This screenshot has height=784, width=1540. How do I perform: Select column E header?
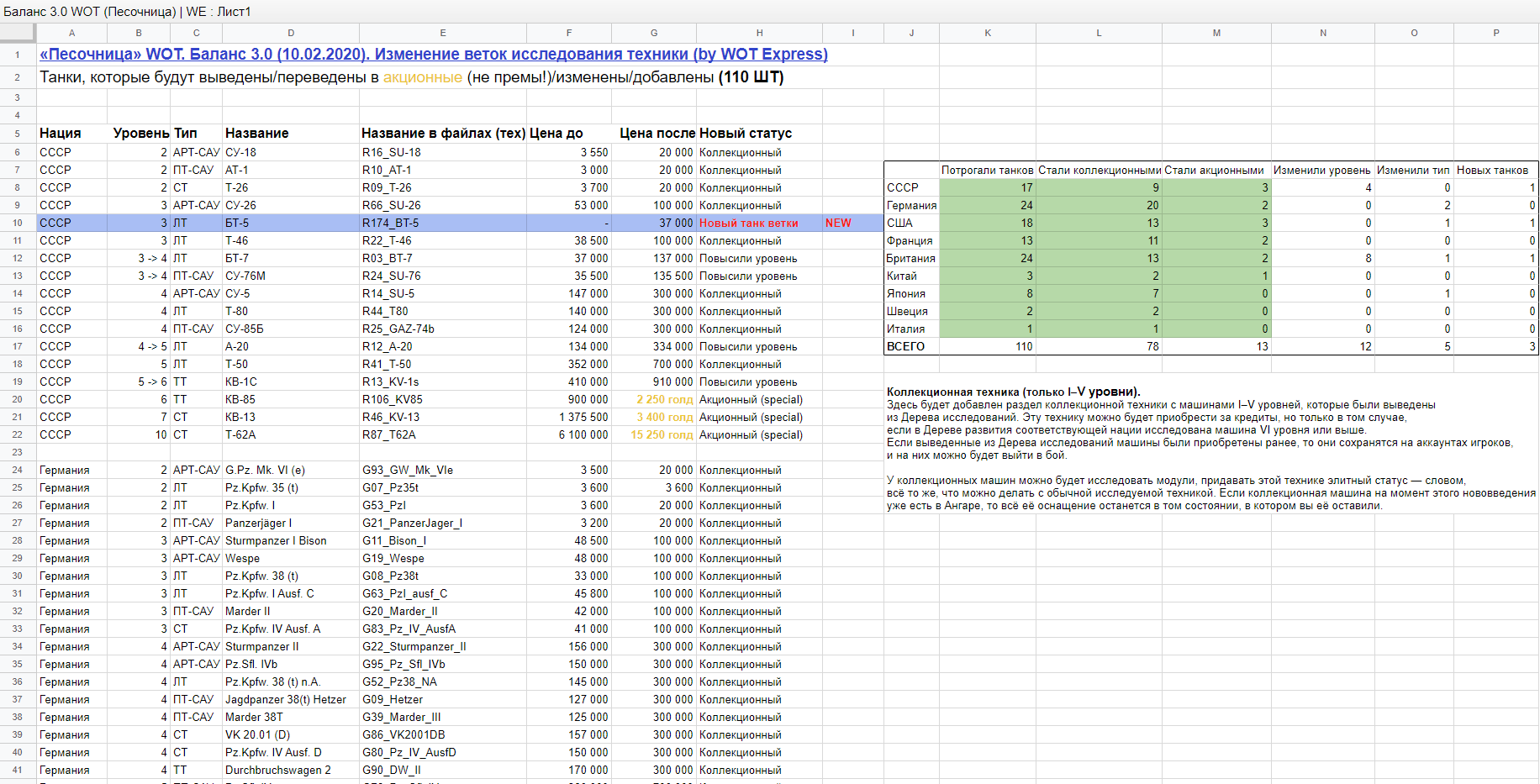click(x=443, y=33)
